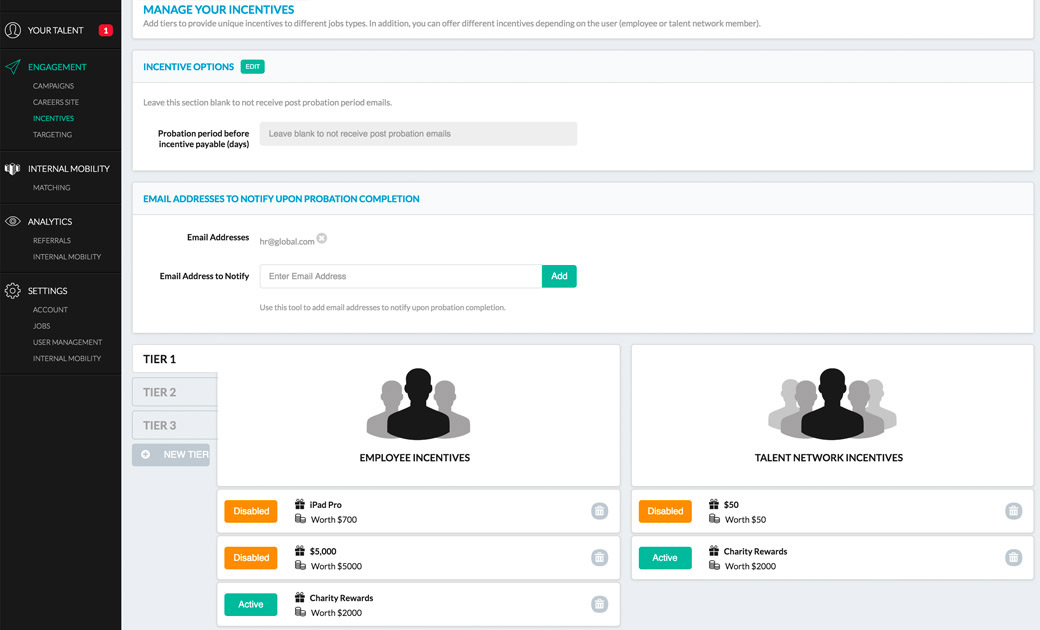Toggle the Disabled status for $5,000 incentive
Screen dimensions: 1040x630
(x=251, y=558)
